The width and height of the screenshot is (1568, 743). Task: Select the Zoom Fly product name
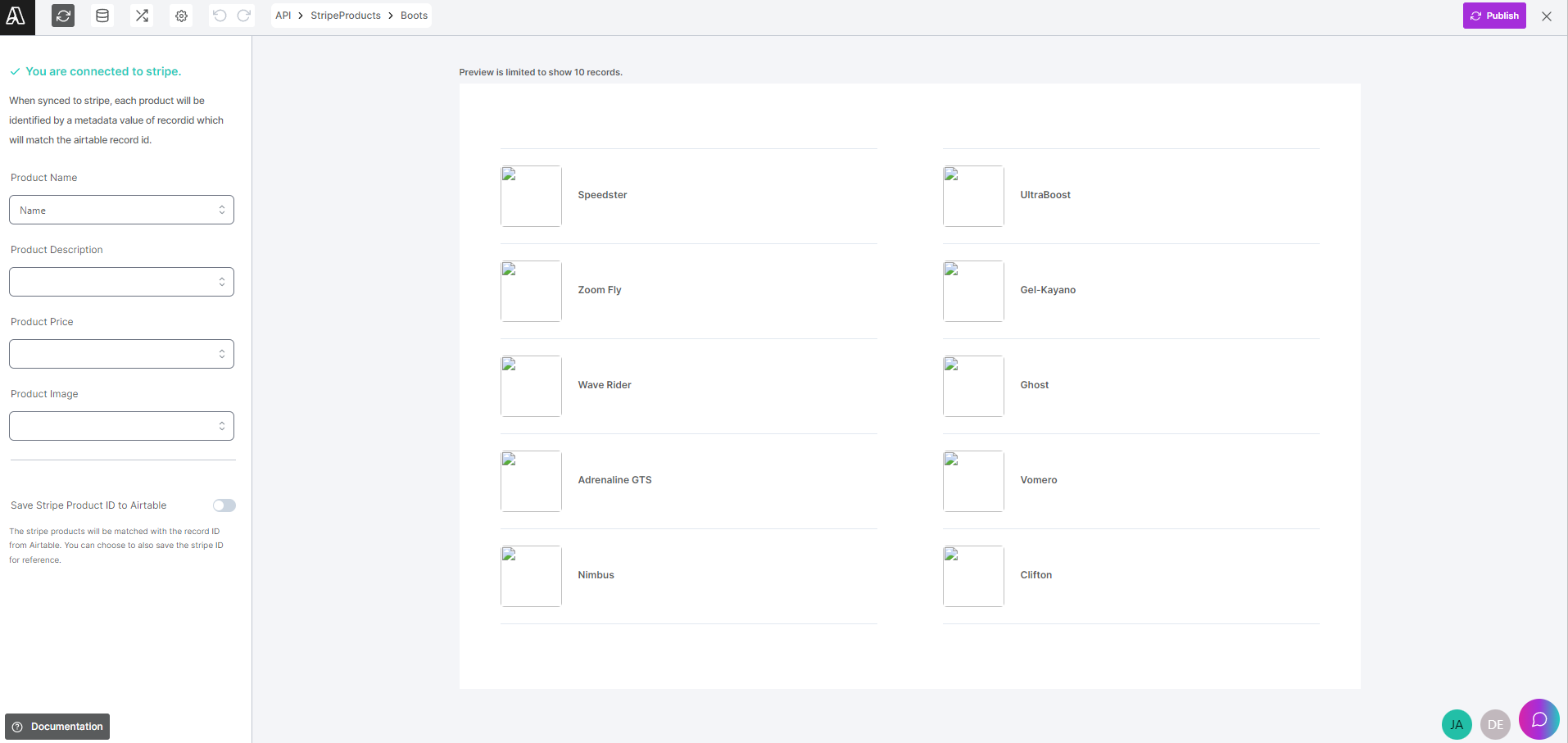pyautogui.click(x=600, y=290)
